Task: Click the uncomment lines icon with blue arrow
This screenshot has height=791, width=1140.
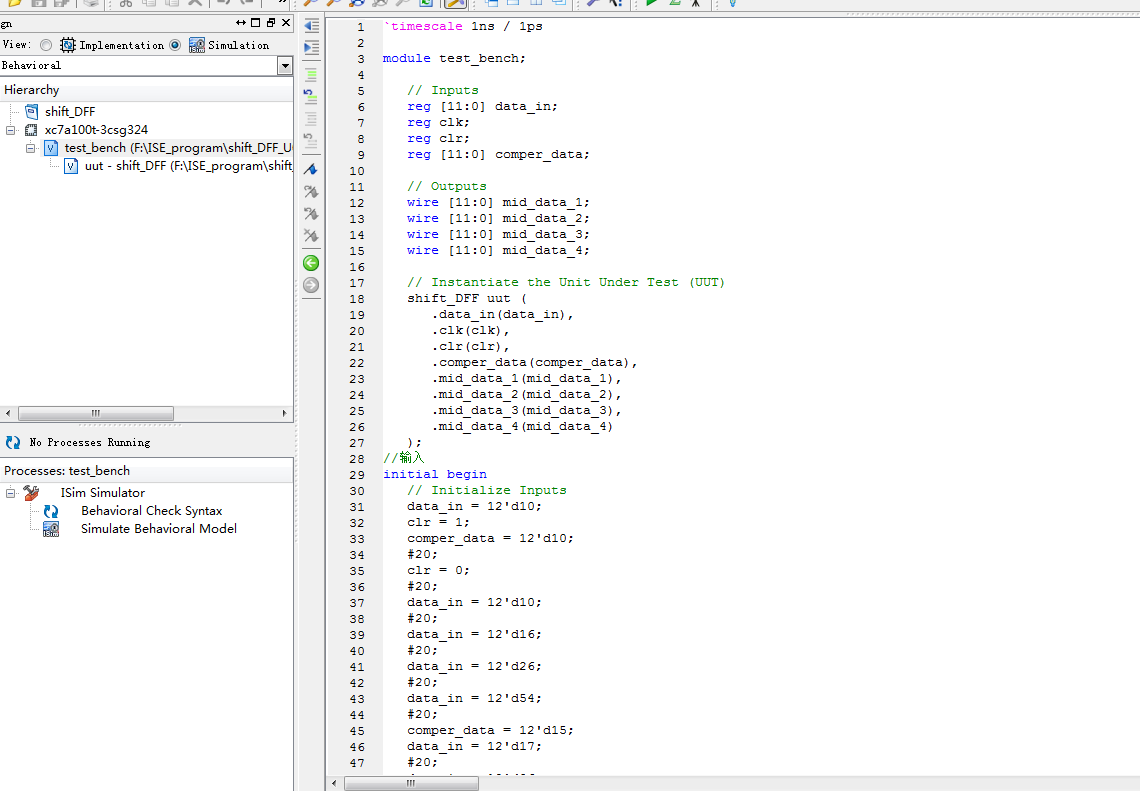Action: (x=311, y=96)
